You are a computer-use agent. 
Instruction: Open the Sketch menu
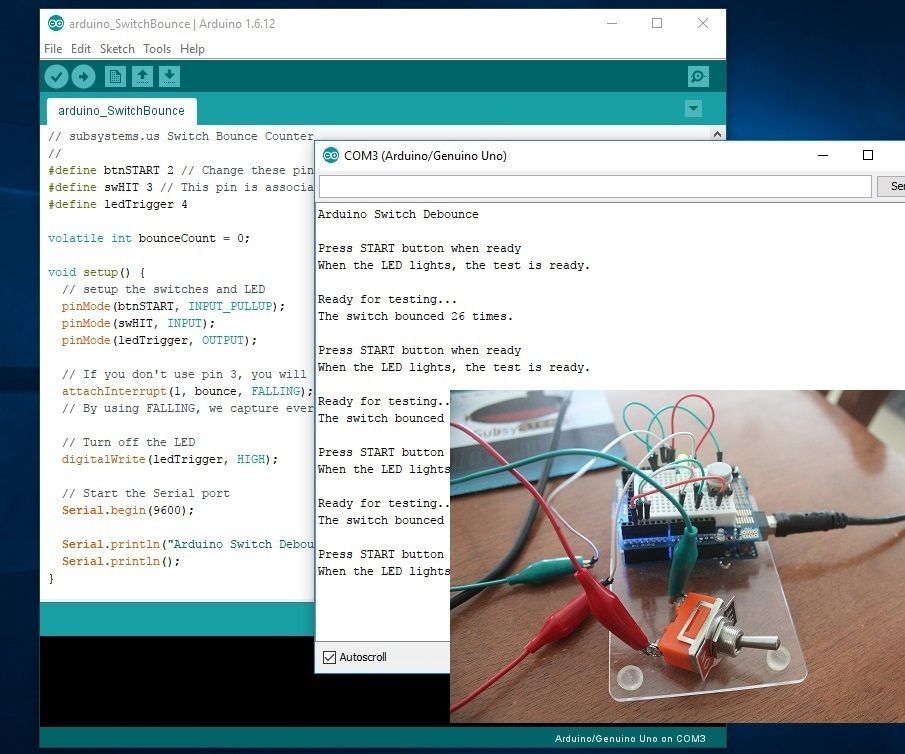[117, 49]
